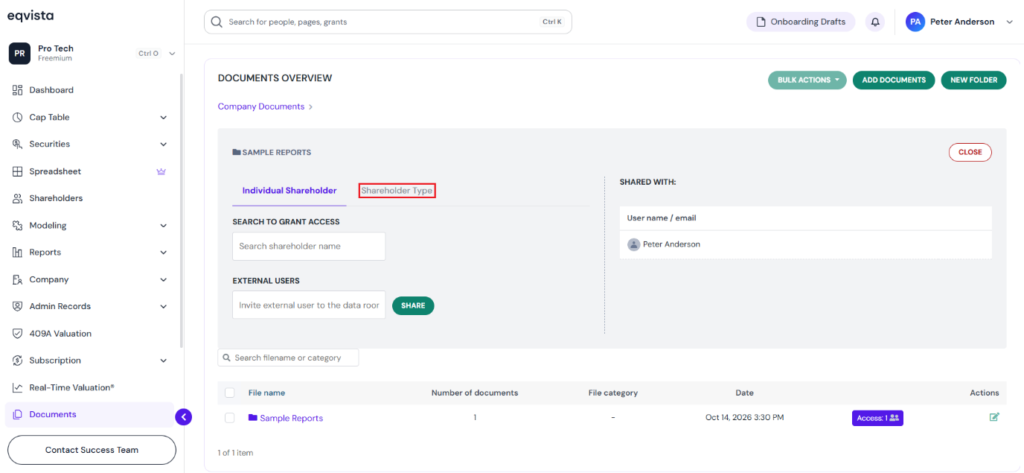Click the Cap Table pie icon
Viewport: 1024px width, 473px height.
18,118
